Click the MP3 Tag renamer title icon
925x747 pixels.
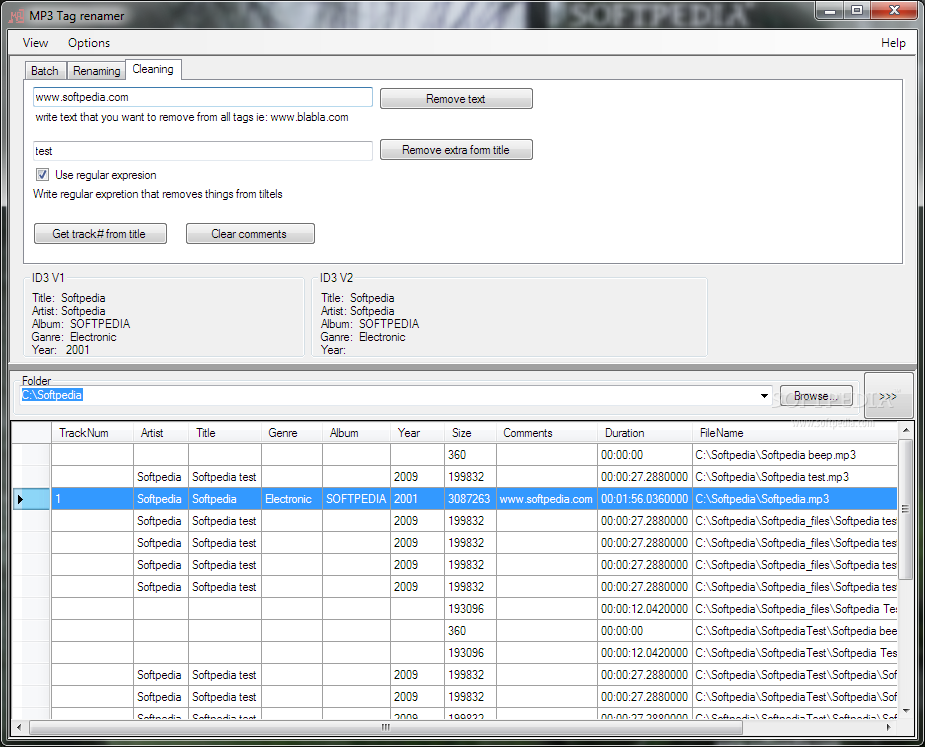tap(17, 16)
